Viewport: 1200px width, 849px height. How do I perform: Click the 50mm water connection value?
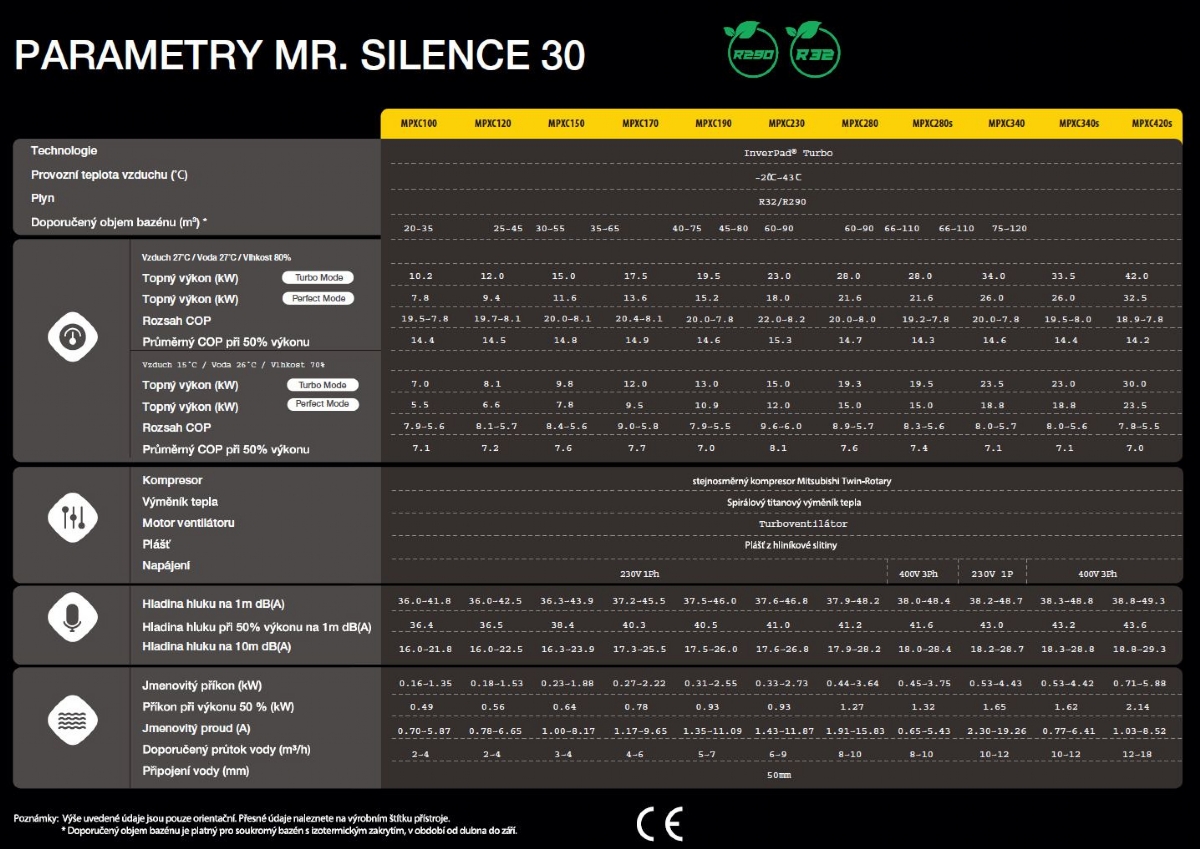click(779, 775)
